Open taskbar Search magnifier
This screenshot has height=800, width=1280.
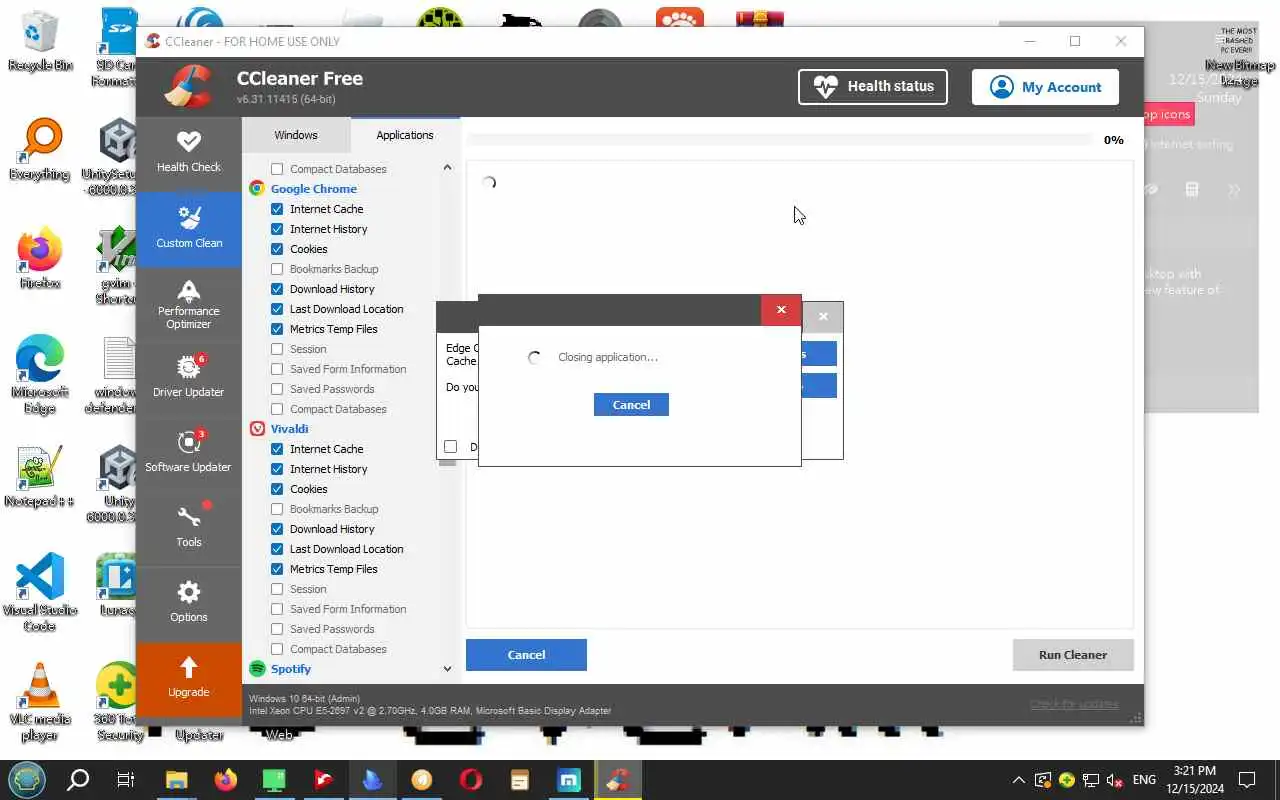(x=78, y=780)
